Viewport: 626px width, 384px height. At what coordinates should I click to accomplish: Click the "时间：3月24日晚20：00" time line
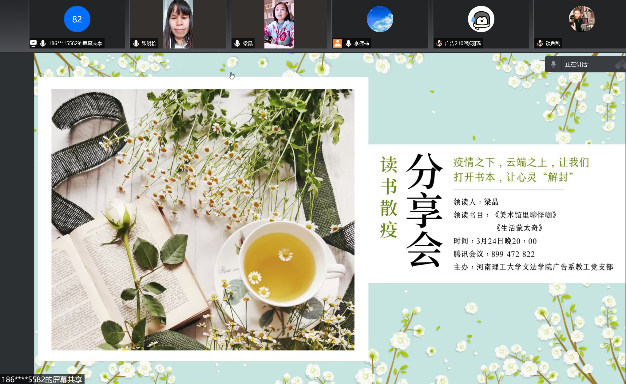495,241
